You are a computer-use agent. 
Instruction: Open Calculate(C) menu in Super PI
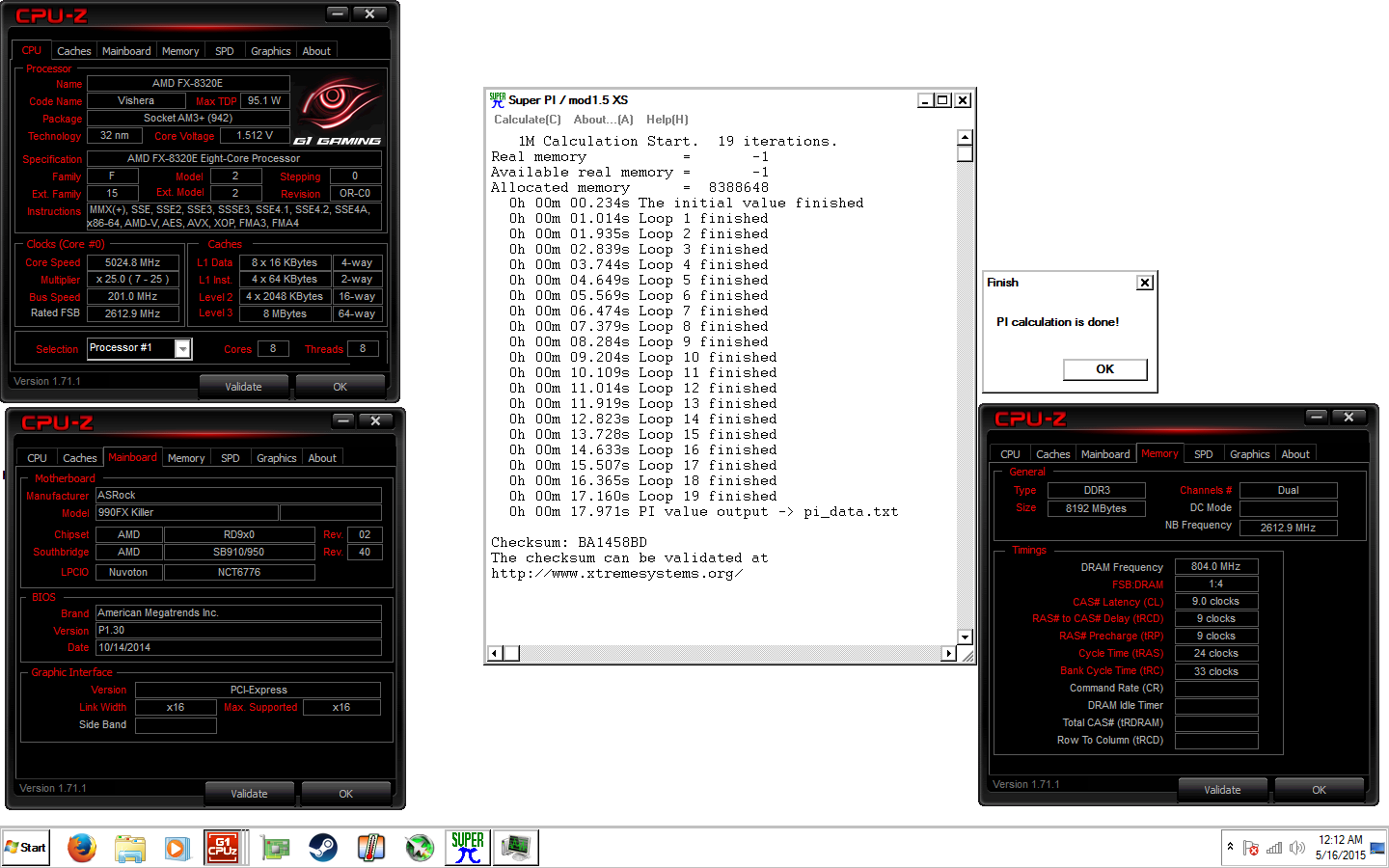pyautogui.click(x=528, y=120)
